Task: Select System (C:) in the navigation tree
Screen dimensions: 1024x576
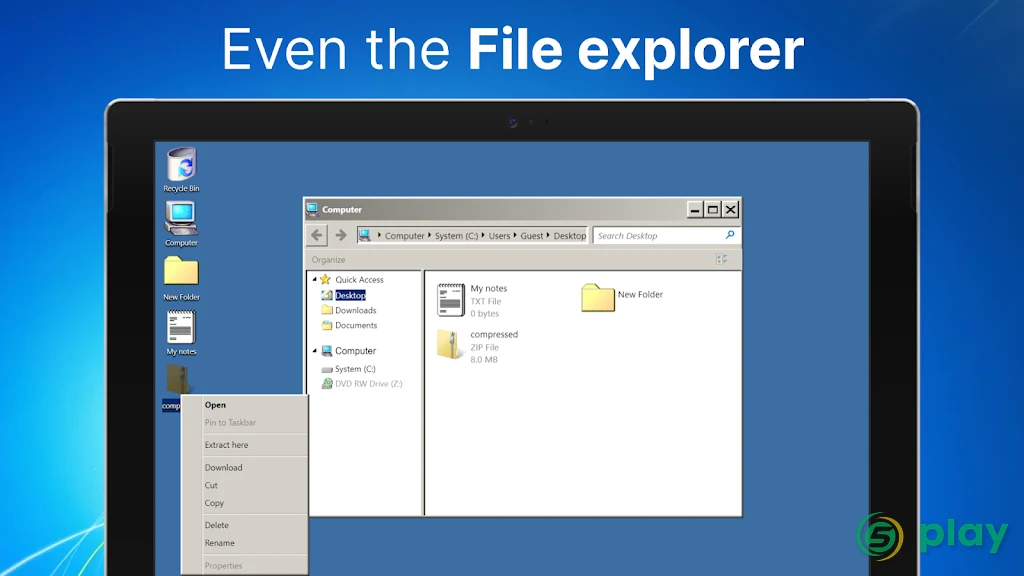Action: click(x=355, y=369)
